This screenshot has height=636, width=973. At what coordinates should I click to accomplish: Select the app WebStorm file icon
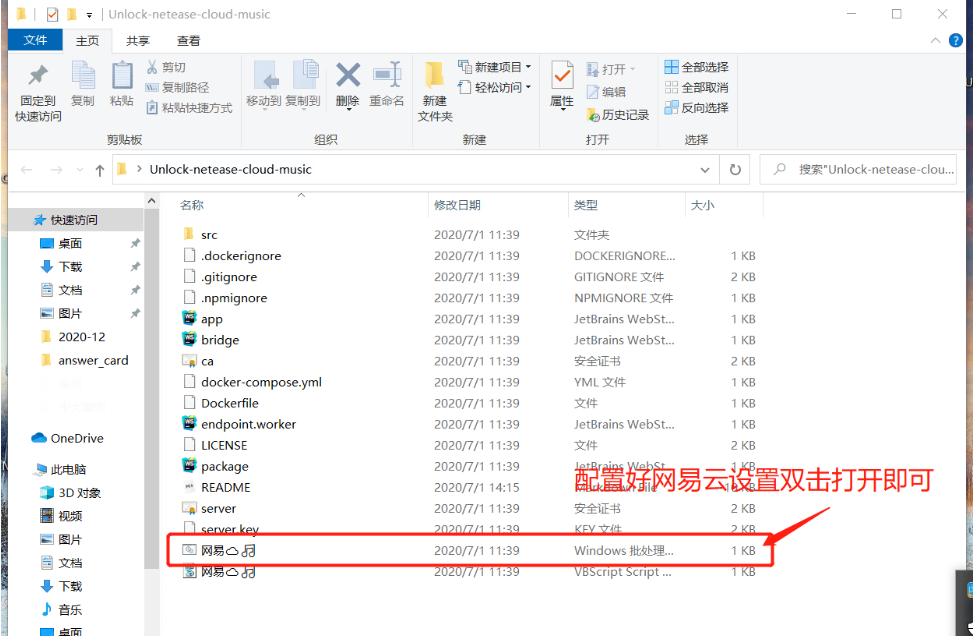[189, 318]
